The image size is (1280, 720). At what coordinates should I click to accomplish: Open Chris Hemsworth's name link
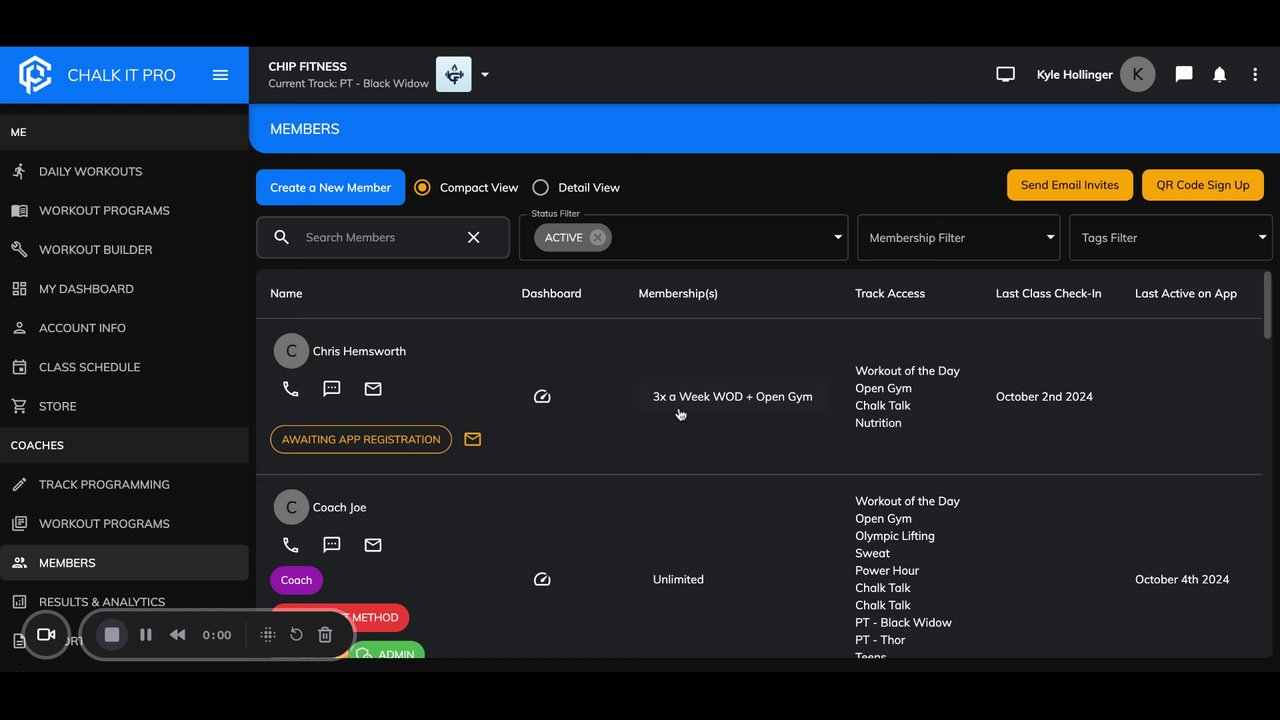(359, 351)
